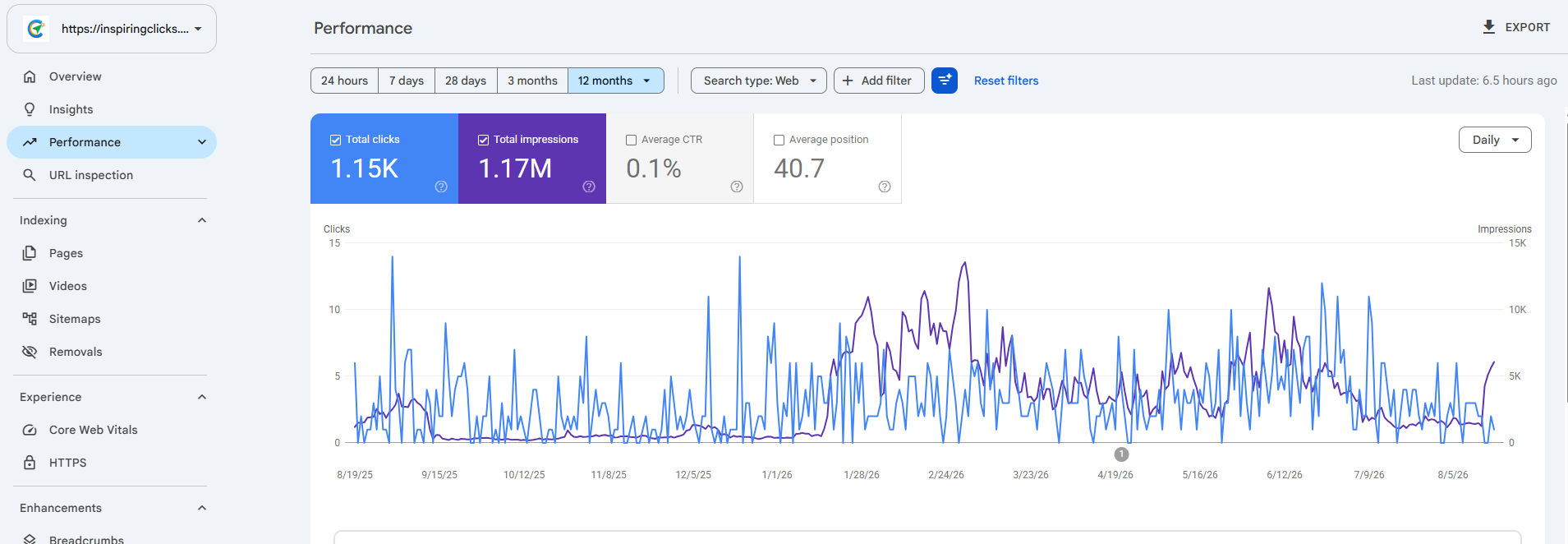
Task: Click the Insights lightbulb icon
Action: [30, 109]
